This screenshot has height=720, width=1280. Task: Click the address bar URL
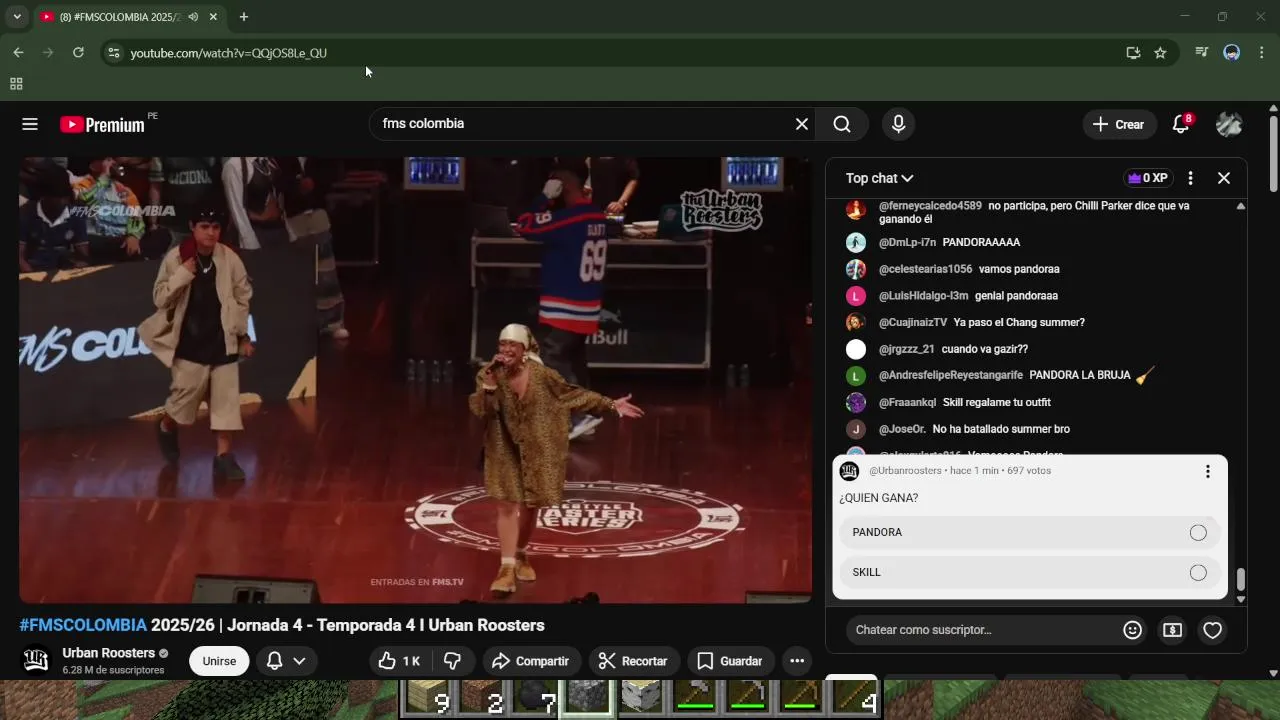pyautogui.click(x=228, y=53)
